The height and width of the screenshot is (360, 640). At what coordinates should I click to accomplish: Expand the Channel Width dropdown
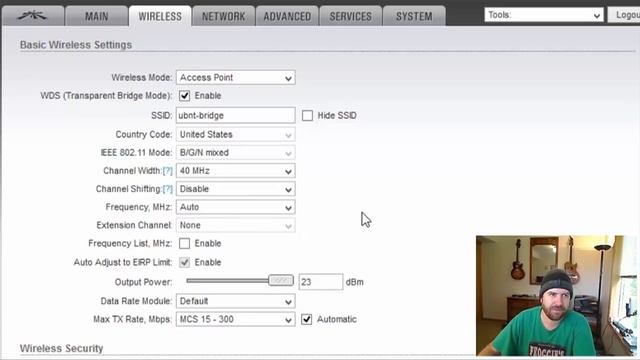(236, 171)
